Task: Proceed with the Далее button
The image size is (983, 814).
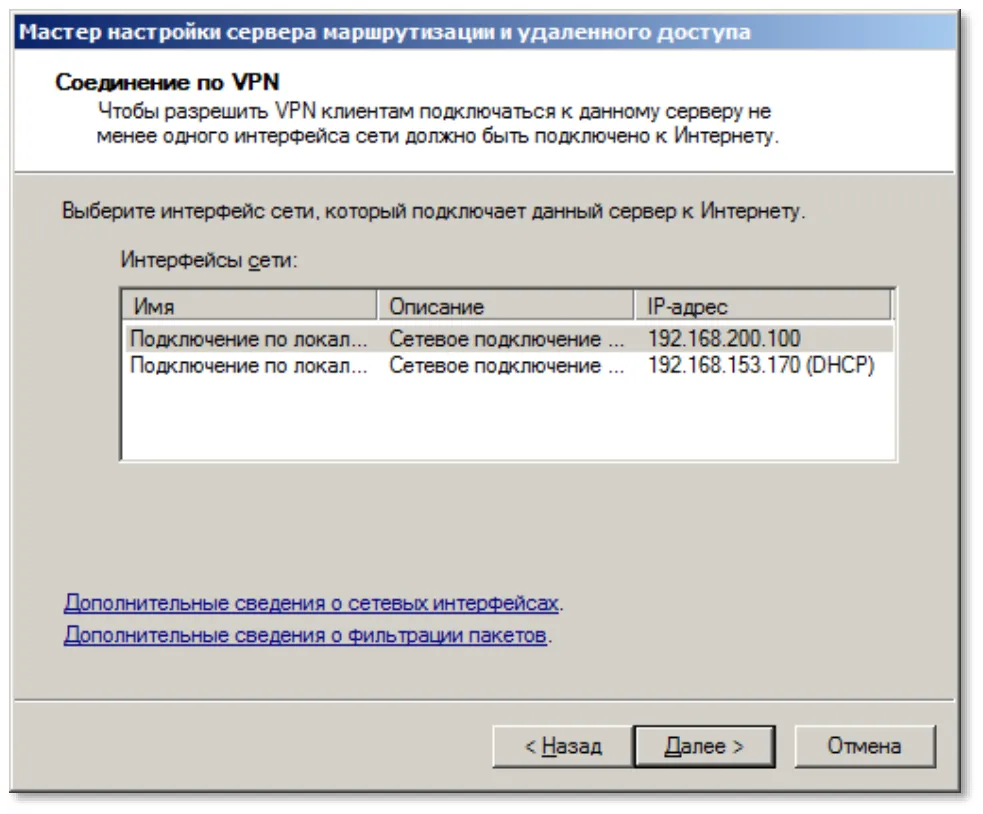Action: point(704,746)
